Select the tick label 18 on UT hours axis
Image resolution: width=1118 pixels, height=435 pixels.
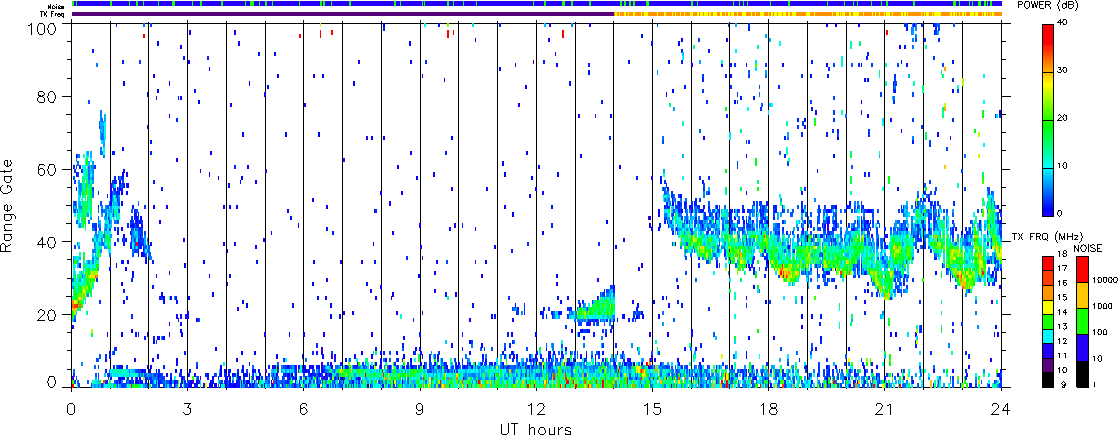click(x=769, y=409)
